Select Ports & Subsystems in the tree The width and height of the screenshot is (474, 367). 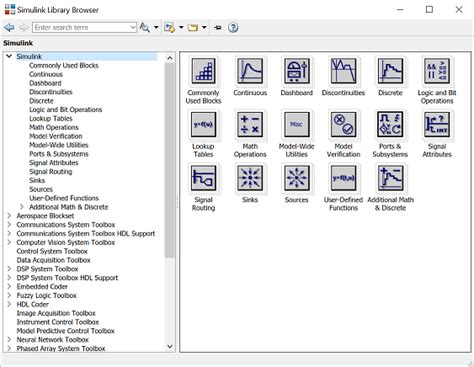point(59,154)
